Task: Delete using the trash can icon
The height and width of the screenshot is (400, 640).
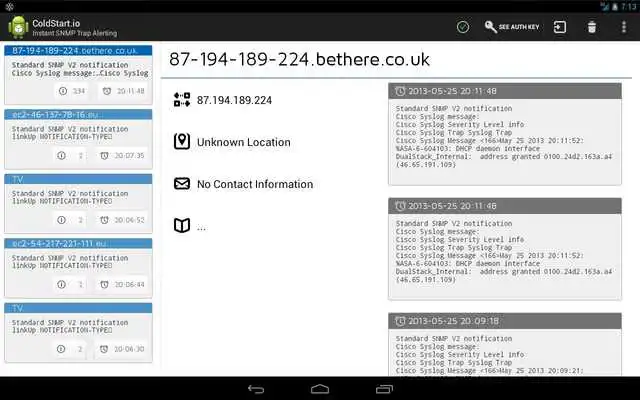Action: pyautogui.click(x=592, y=27)
